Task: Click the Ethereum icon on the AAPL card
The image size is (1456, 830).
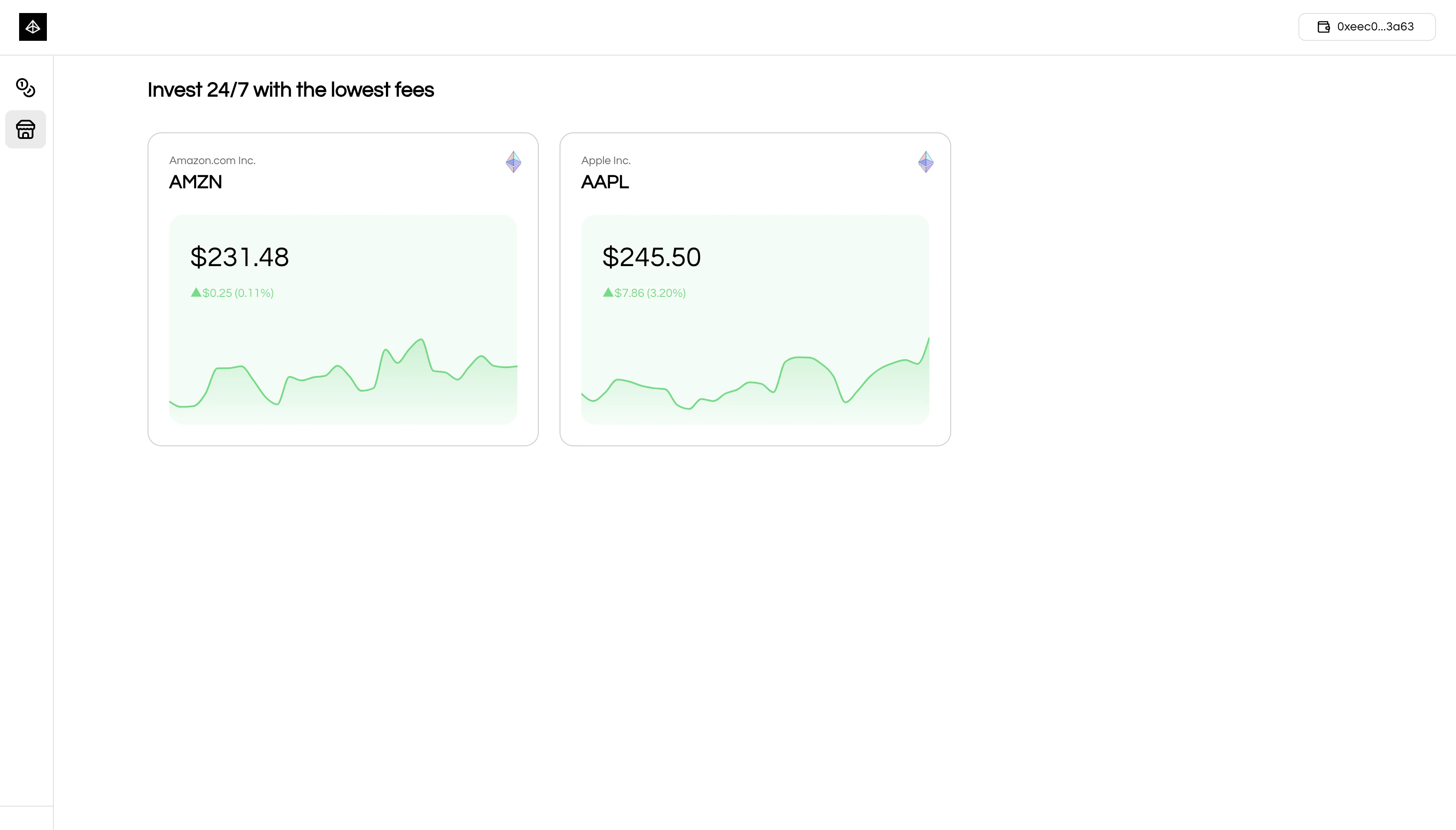Action: pyautogui.click(x=925, y=162)
